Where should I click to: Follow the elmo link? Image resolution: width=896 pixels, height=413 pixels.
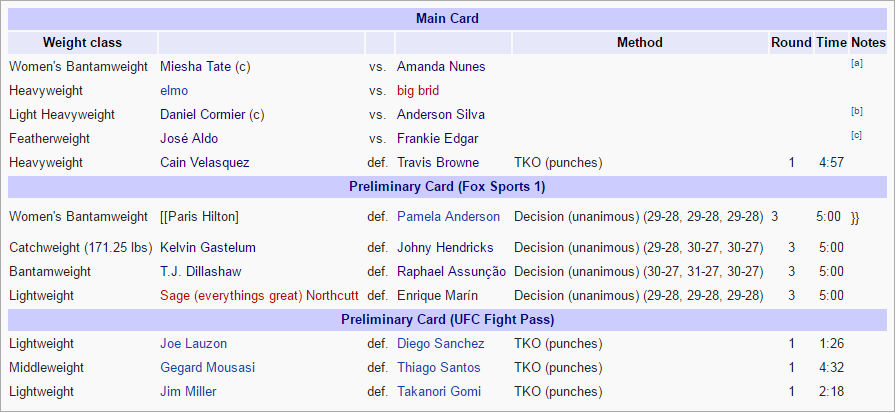point(174,91)
